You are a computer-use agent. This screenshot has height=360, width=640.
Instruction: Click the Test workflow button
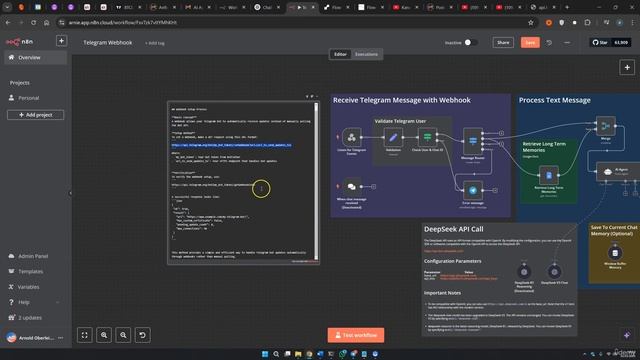(x=356, y=335)
